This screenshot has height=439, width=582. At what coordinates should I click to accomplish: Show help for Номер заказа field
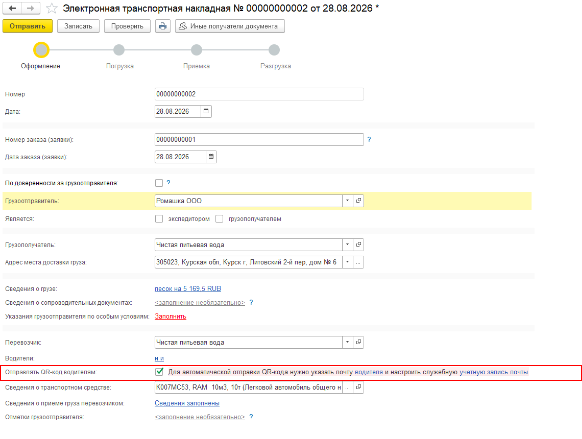(x=369, y=140)
